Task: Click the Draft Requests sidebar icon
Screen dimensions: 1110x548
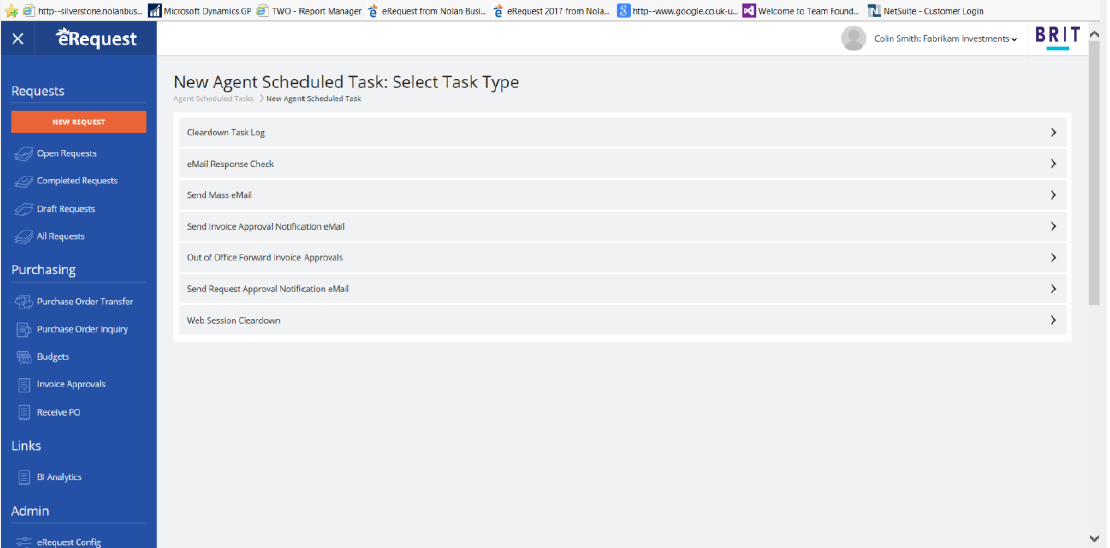Action: (24, 210)
